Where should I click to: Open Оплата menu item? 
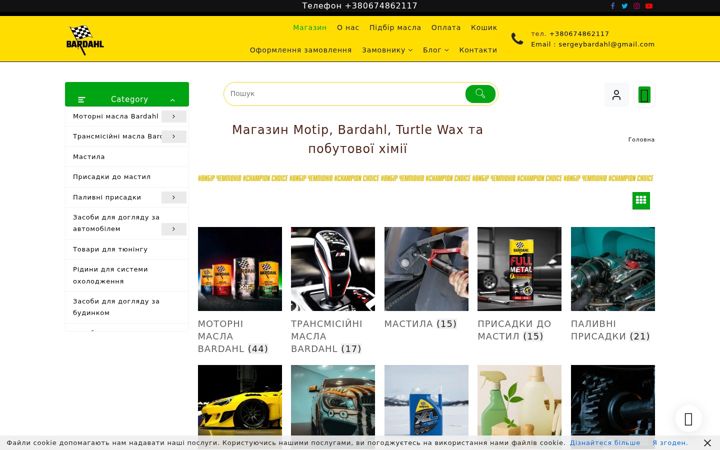(445, 28)
